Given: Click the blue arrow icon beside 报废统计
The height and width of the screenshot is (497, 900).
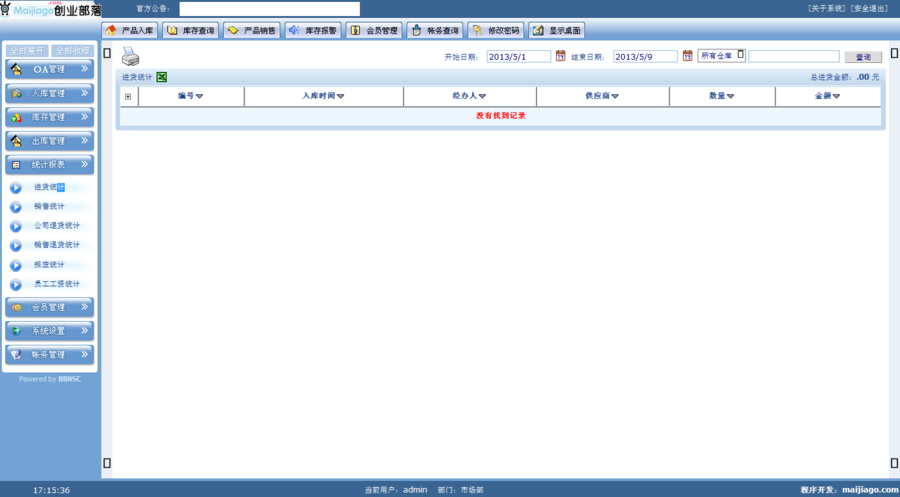Looking at the screenshot, I should (15, 265).
